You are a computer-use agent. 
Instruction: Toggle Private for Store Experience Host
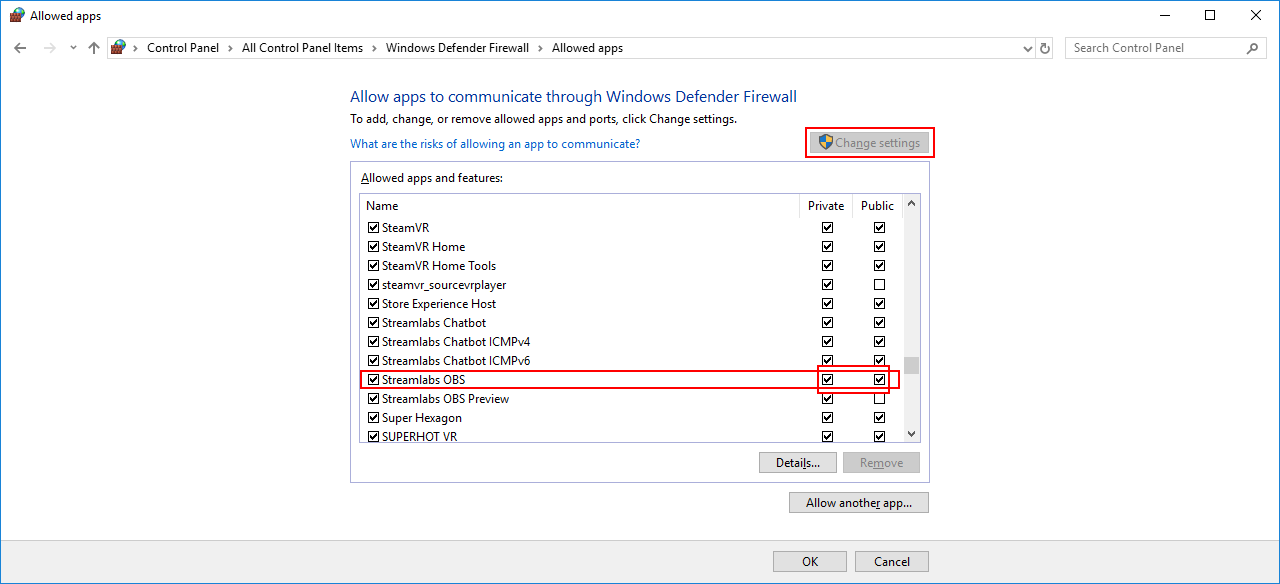tap(827, 304)
